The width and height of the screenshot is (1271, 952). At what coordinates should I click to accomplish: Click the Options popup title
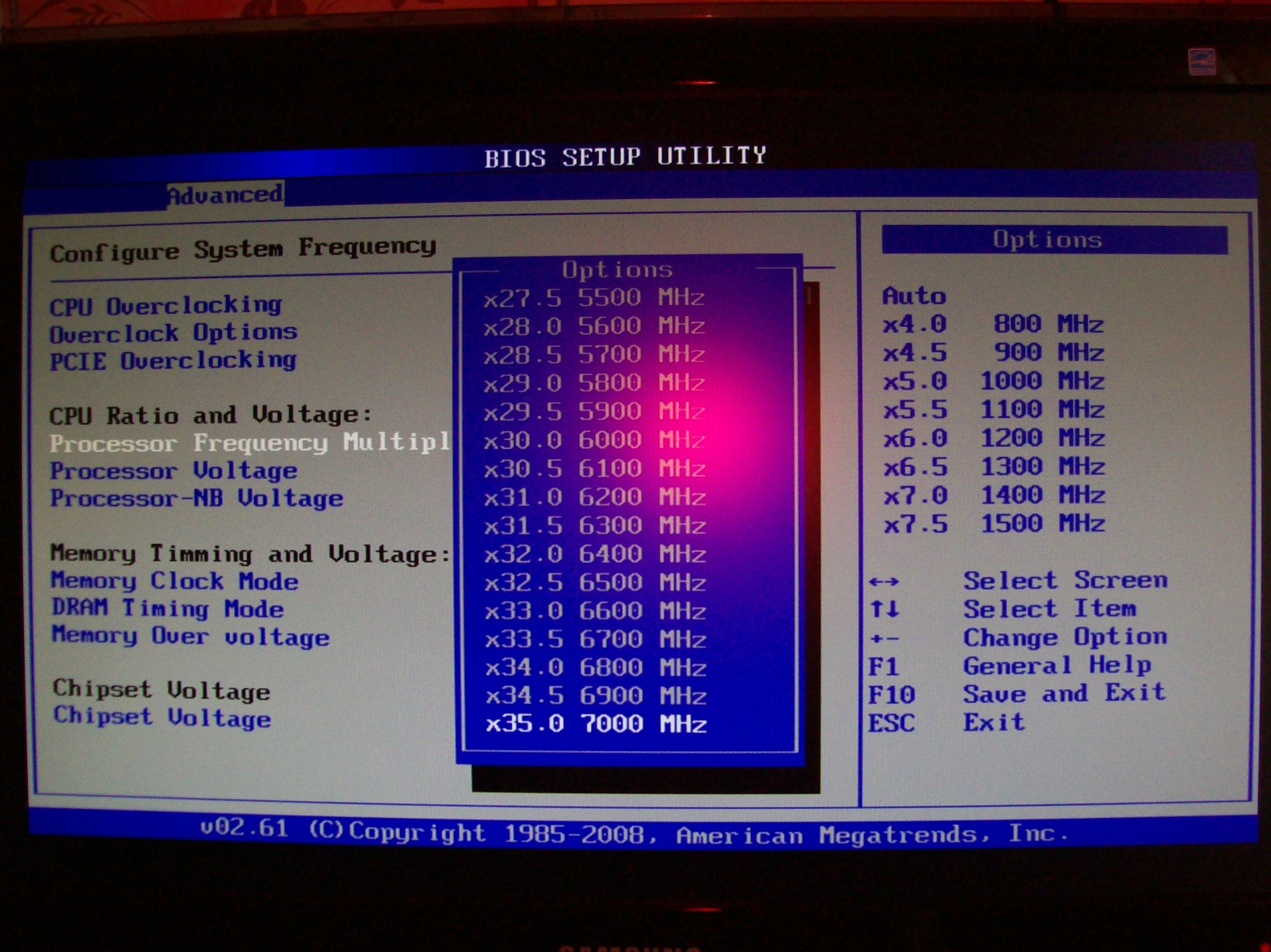618,269
